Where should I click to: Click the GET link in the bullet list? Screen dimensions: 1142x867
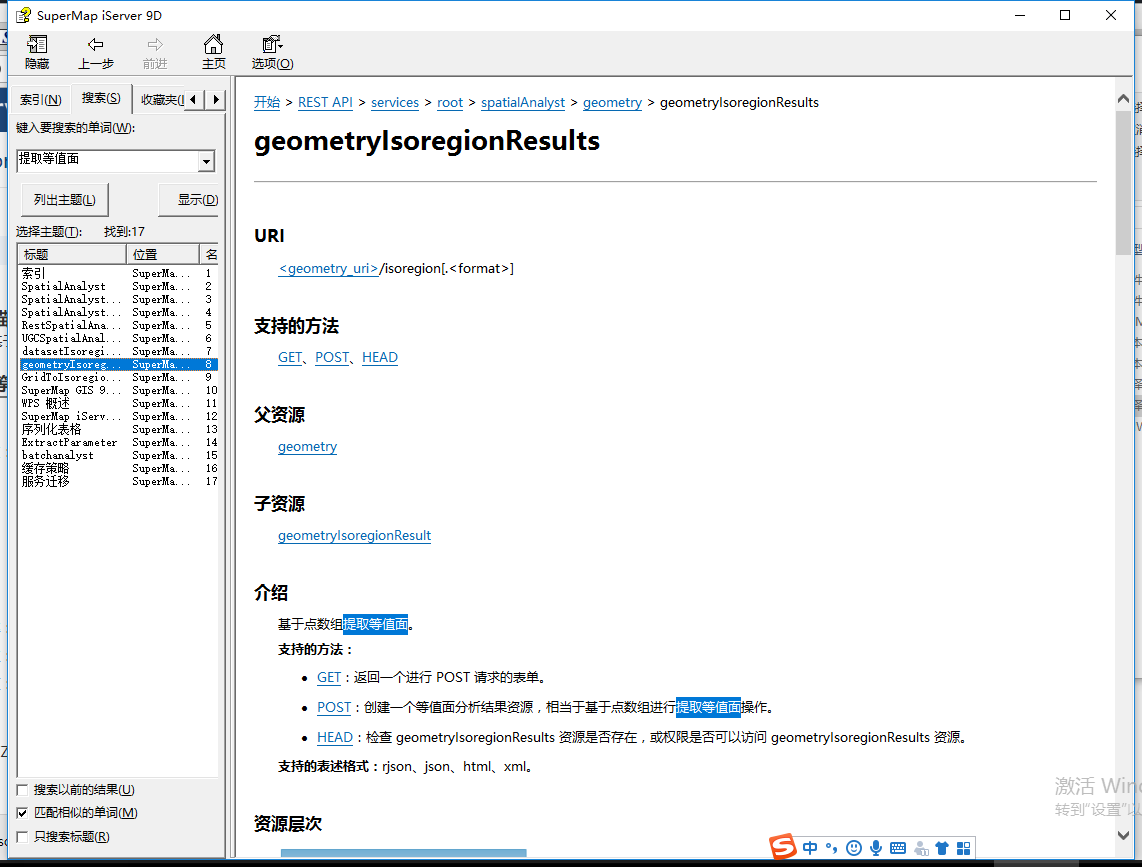click(x=329, y=678)
